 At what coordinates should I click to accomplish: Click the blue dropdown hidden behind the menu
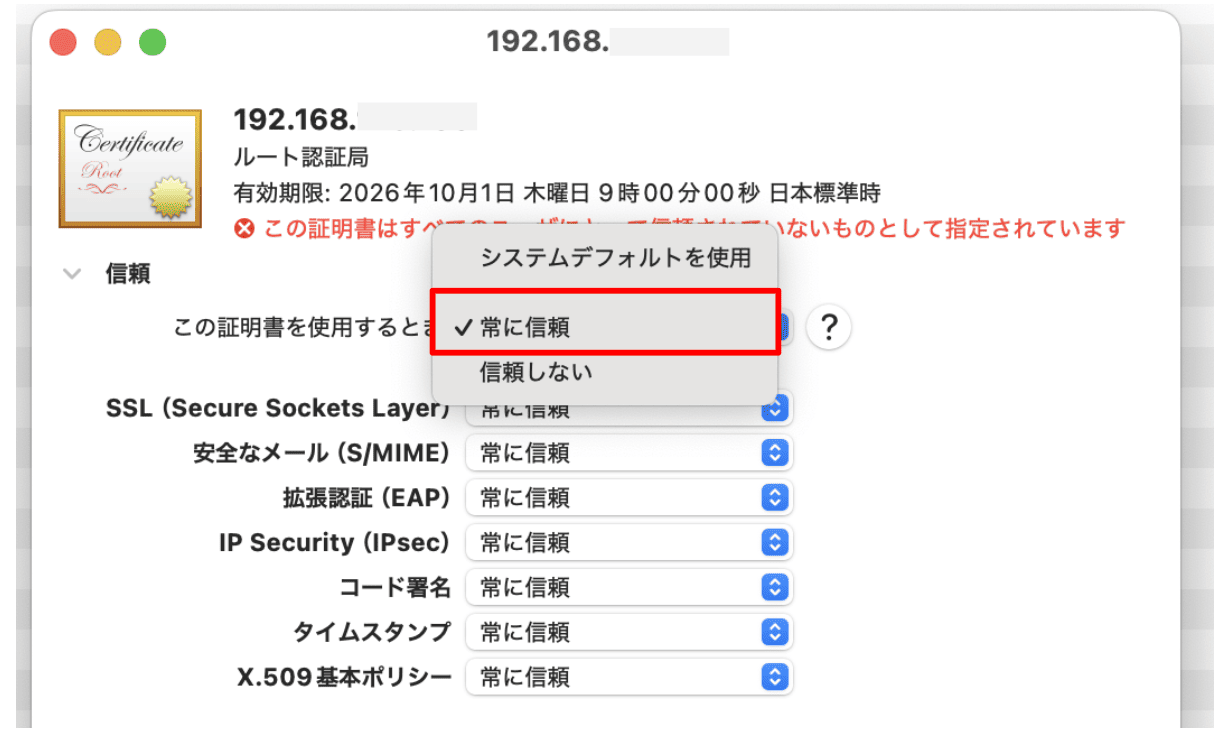tap(785, 326)
